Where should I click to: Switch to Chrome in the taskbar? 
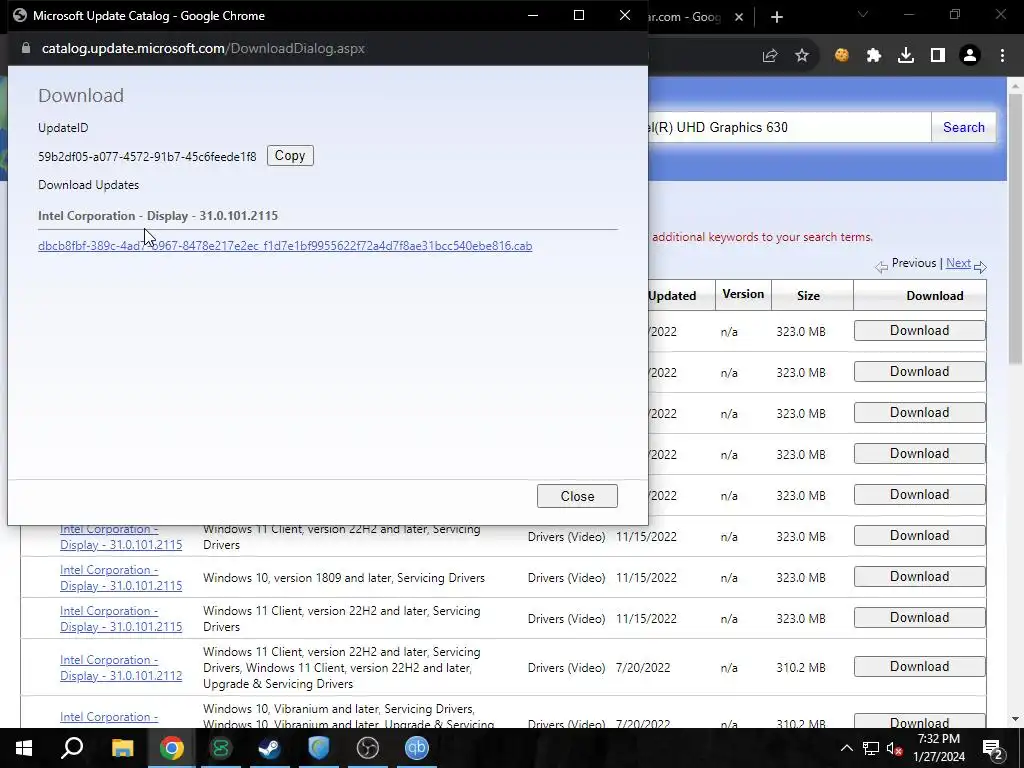pos(172,748)
